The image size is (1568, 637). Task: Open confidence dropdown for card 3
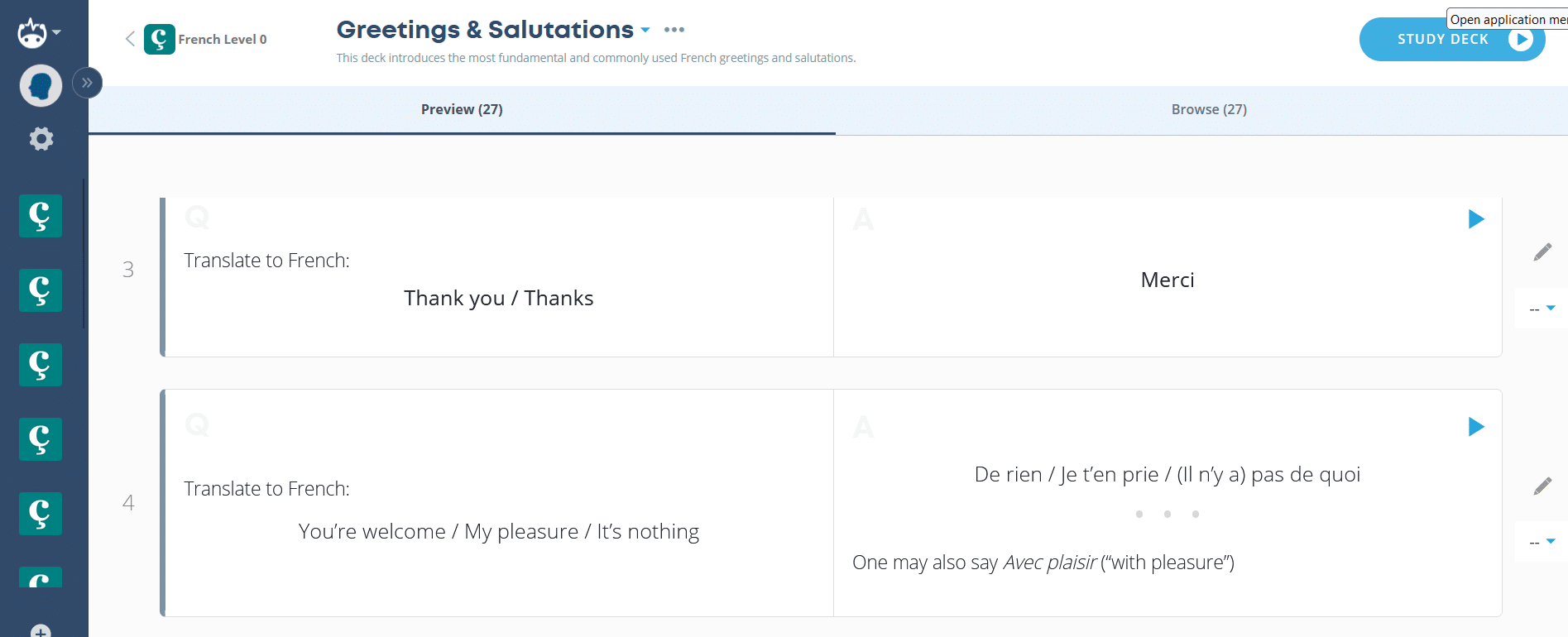pyautogui.click(x=1542, y=309)
